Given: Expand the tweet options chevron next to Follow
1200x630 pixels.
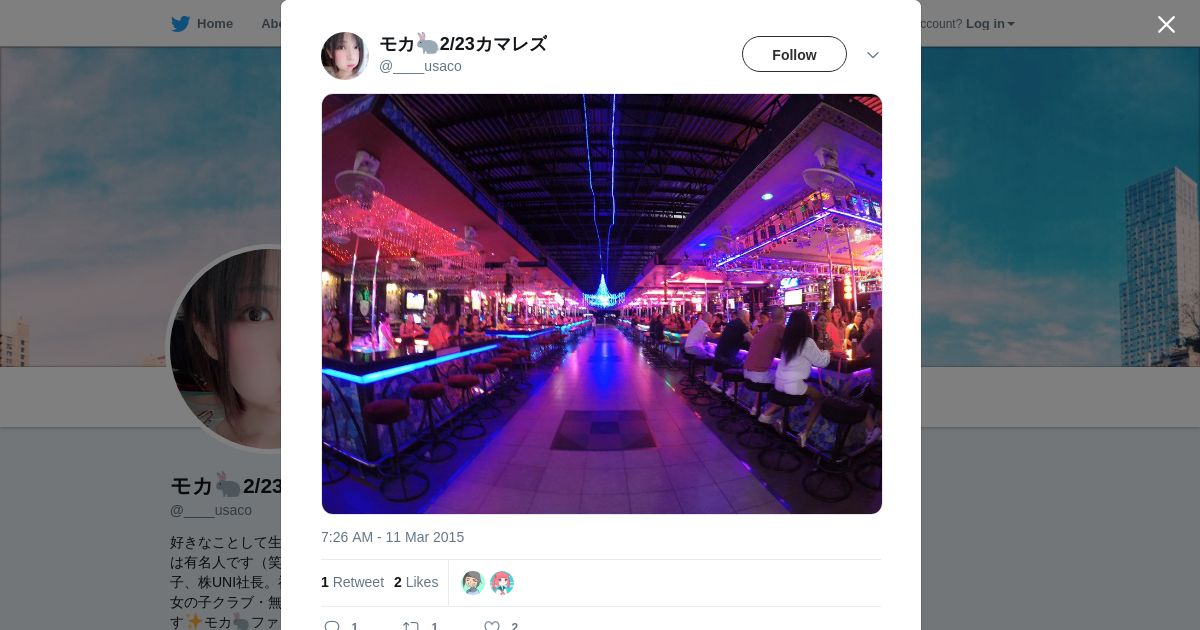Looking at the screenshot, I should point(872,55).
